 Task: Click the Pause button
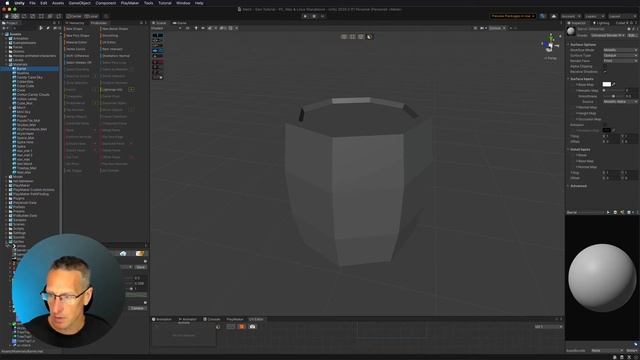(314, 16)
